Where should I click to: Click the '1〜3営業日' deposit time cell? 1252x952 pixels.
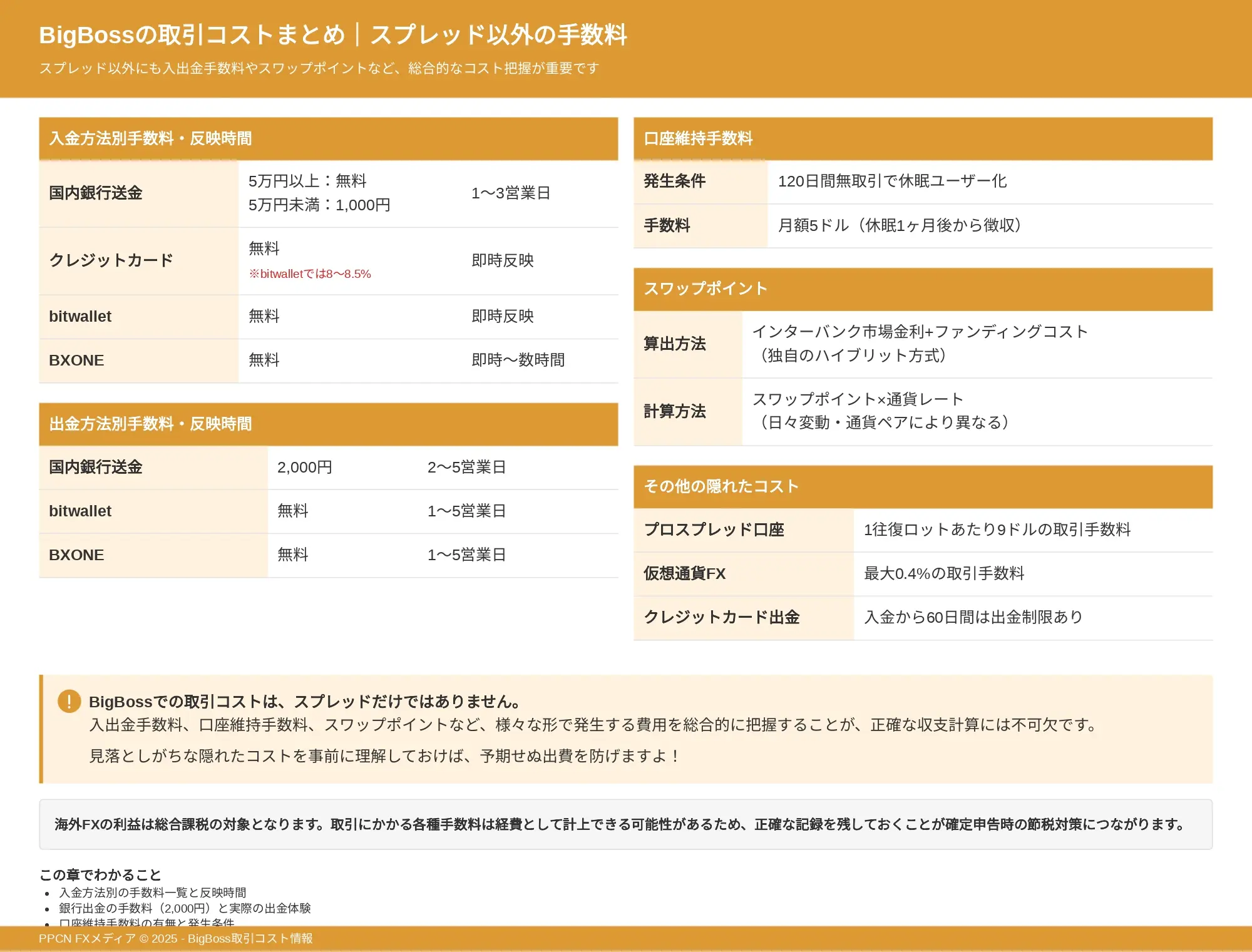tap(540, 193)
